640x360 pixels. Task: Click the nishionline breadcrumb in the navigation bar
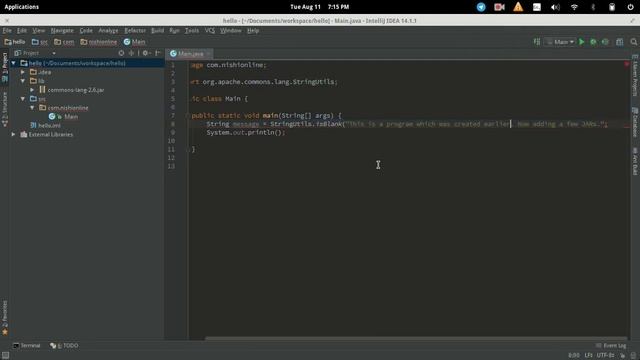99,42
